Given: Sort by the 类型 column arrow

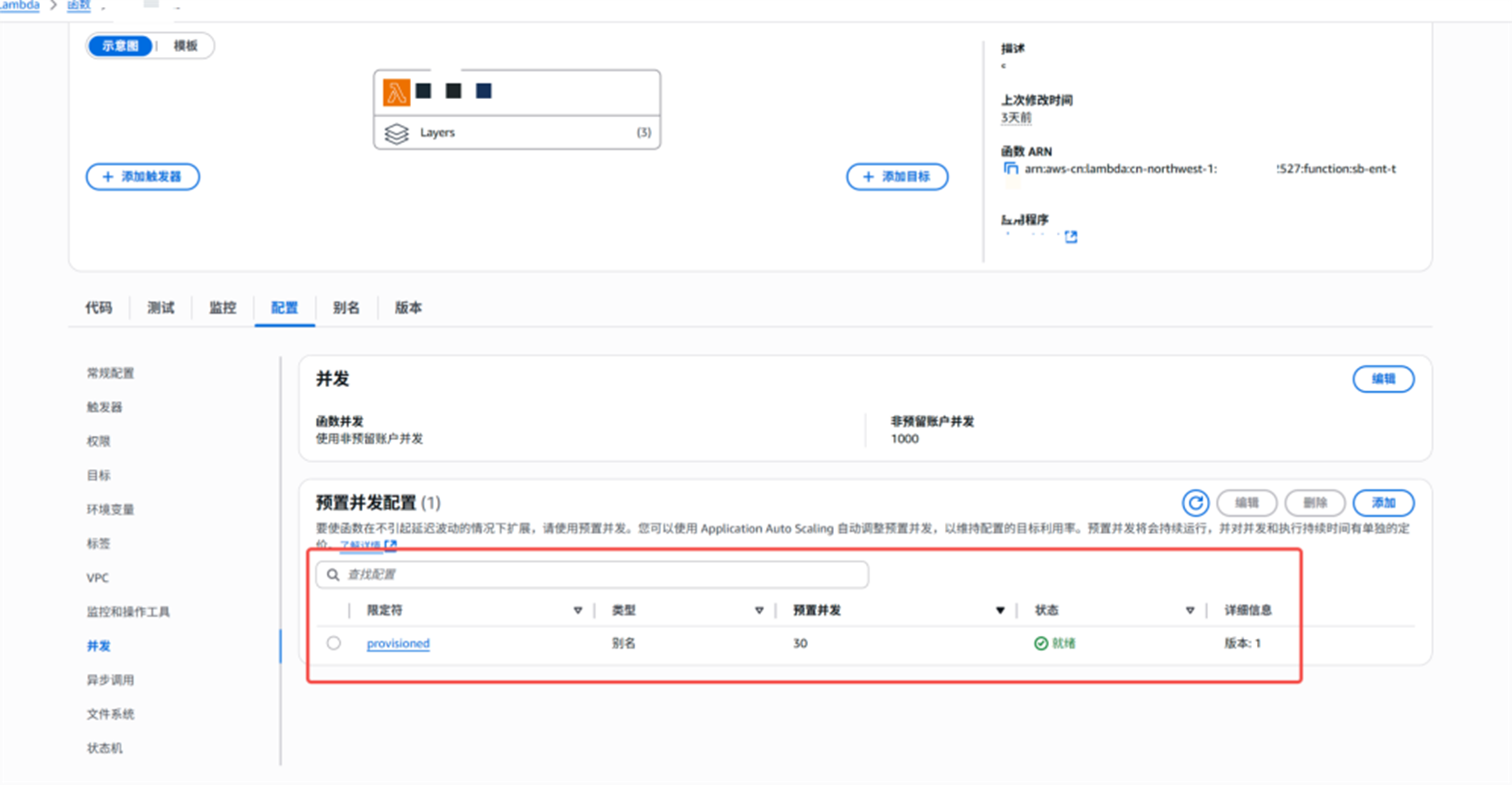Looking at the screenshot, I should (759, 611).
